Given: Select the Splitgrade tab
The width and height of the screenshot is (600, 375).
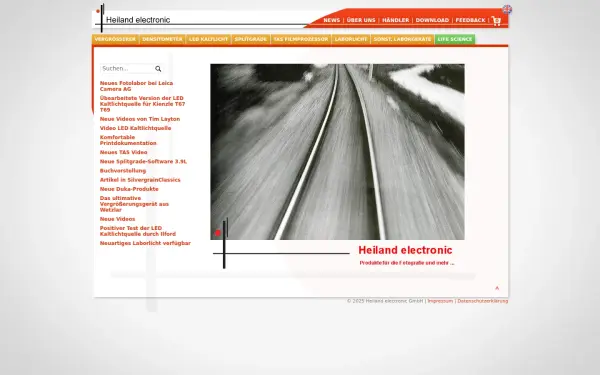Looking at the screenshot, I should pyautogui.click(x=251, y=39).
